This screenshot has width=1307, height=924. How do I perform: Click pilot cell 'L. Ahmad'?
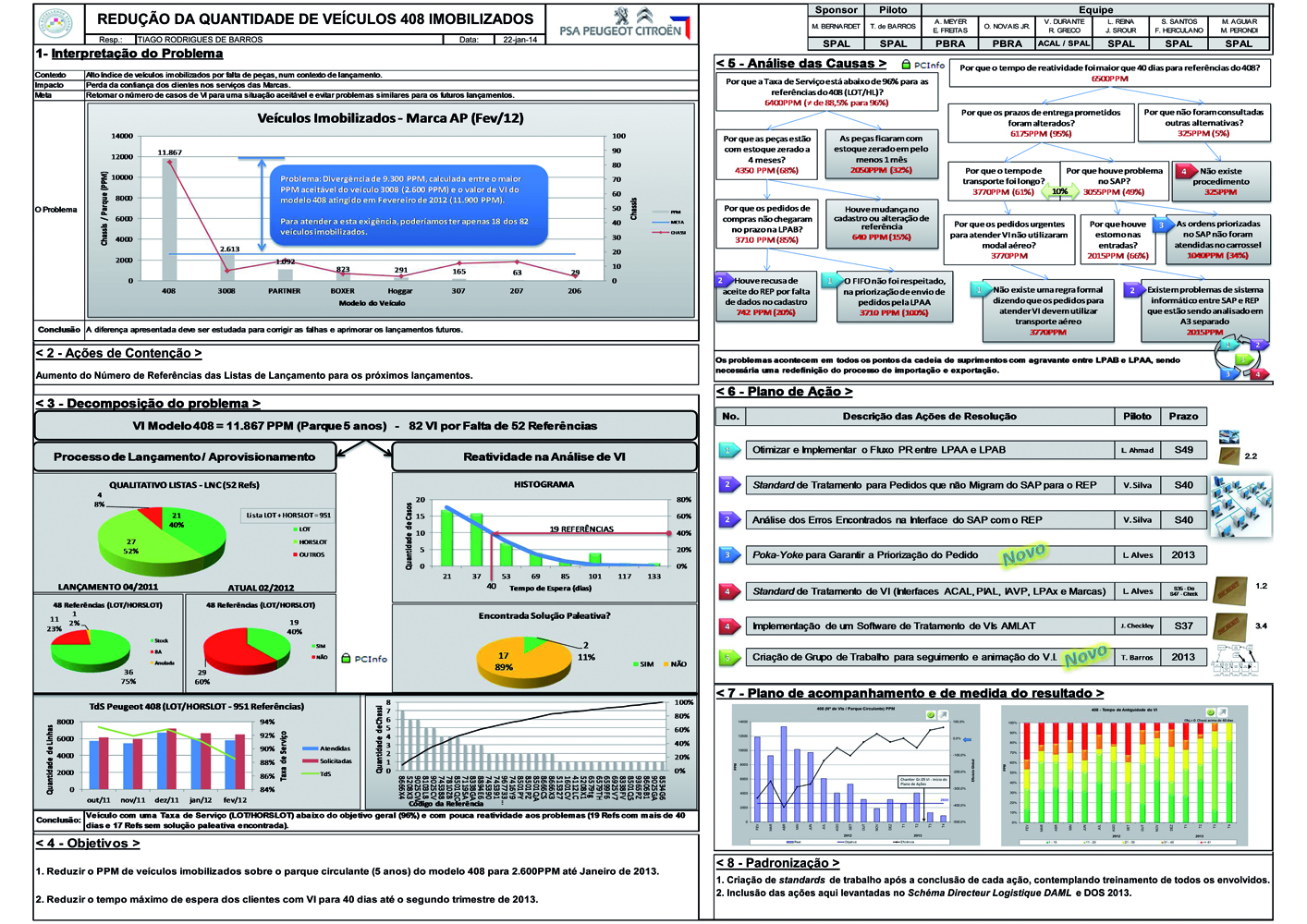coord(1138,450)
